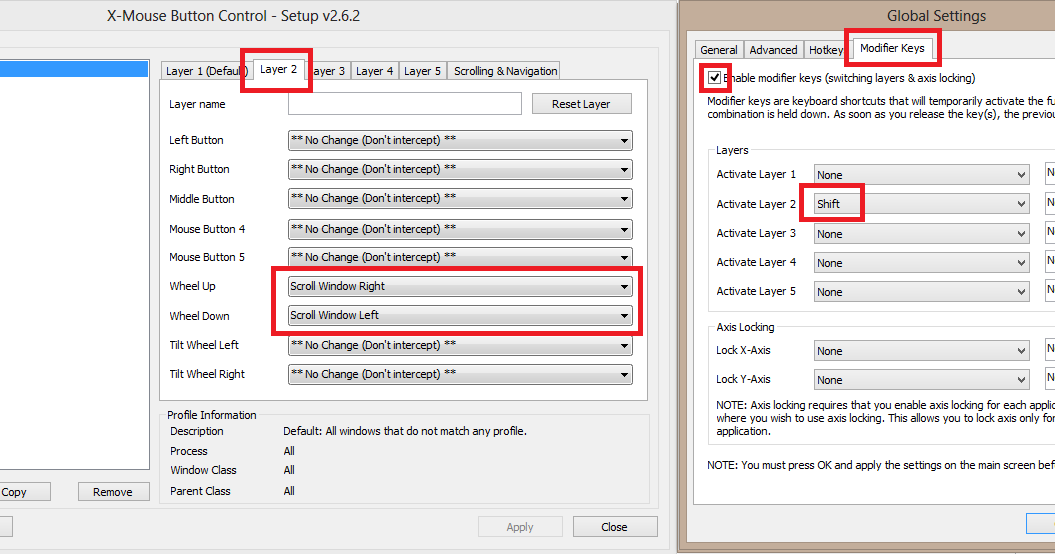Open the Activate Layer 2 dropdown set to Shift
This screenshot has height=554, width=1055.
point(921,204)
